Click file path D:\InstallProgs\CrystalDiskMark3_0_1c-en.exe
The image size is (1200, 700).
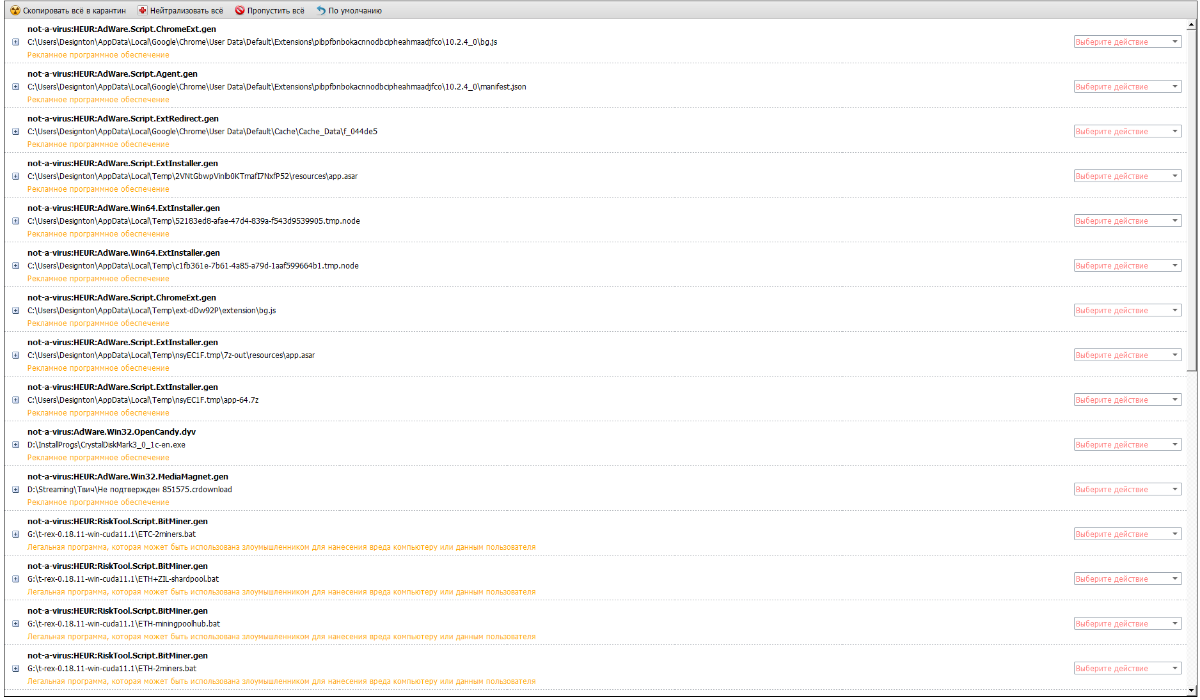[106, 444]
